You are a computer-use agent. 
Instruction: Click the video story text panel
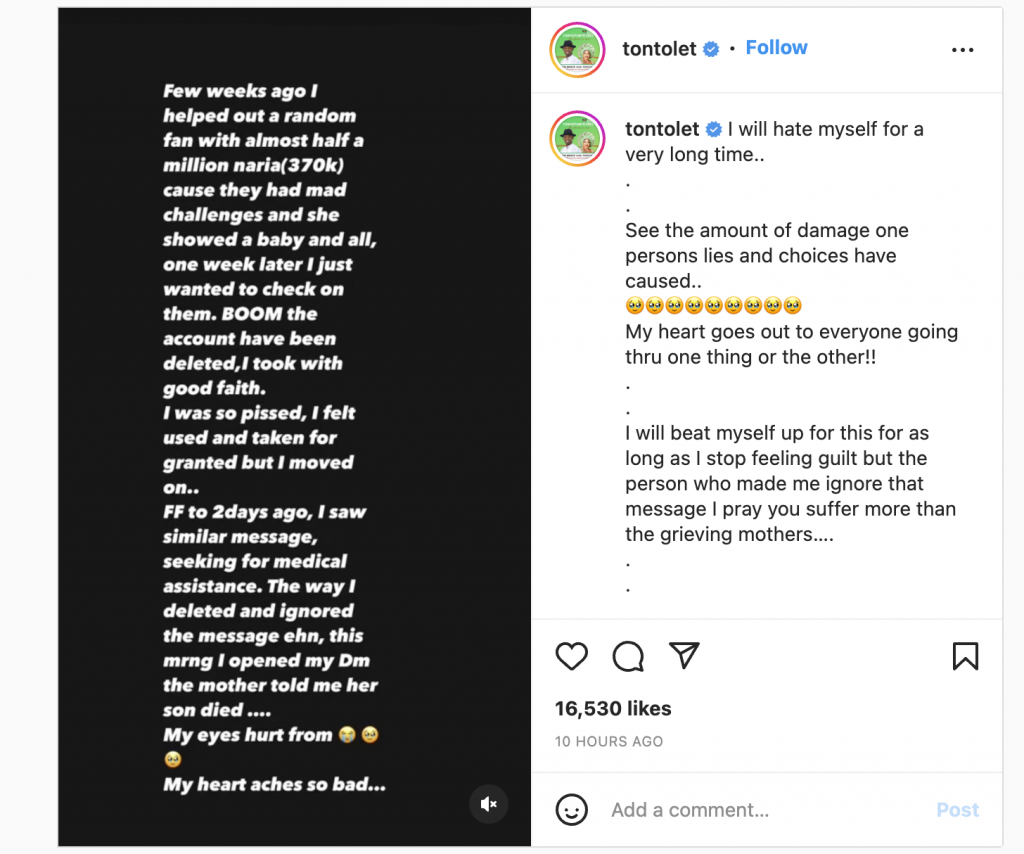(294, 430)
